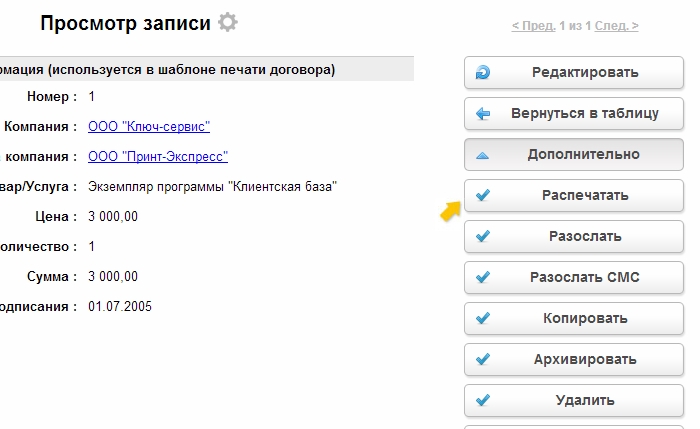Click the checkmark icon beside Разослать
This screenshot has width=700, height=429.
click(x=484, y=237)
